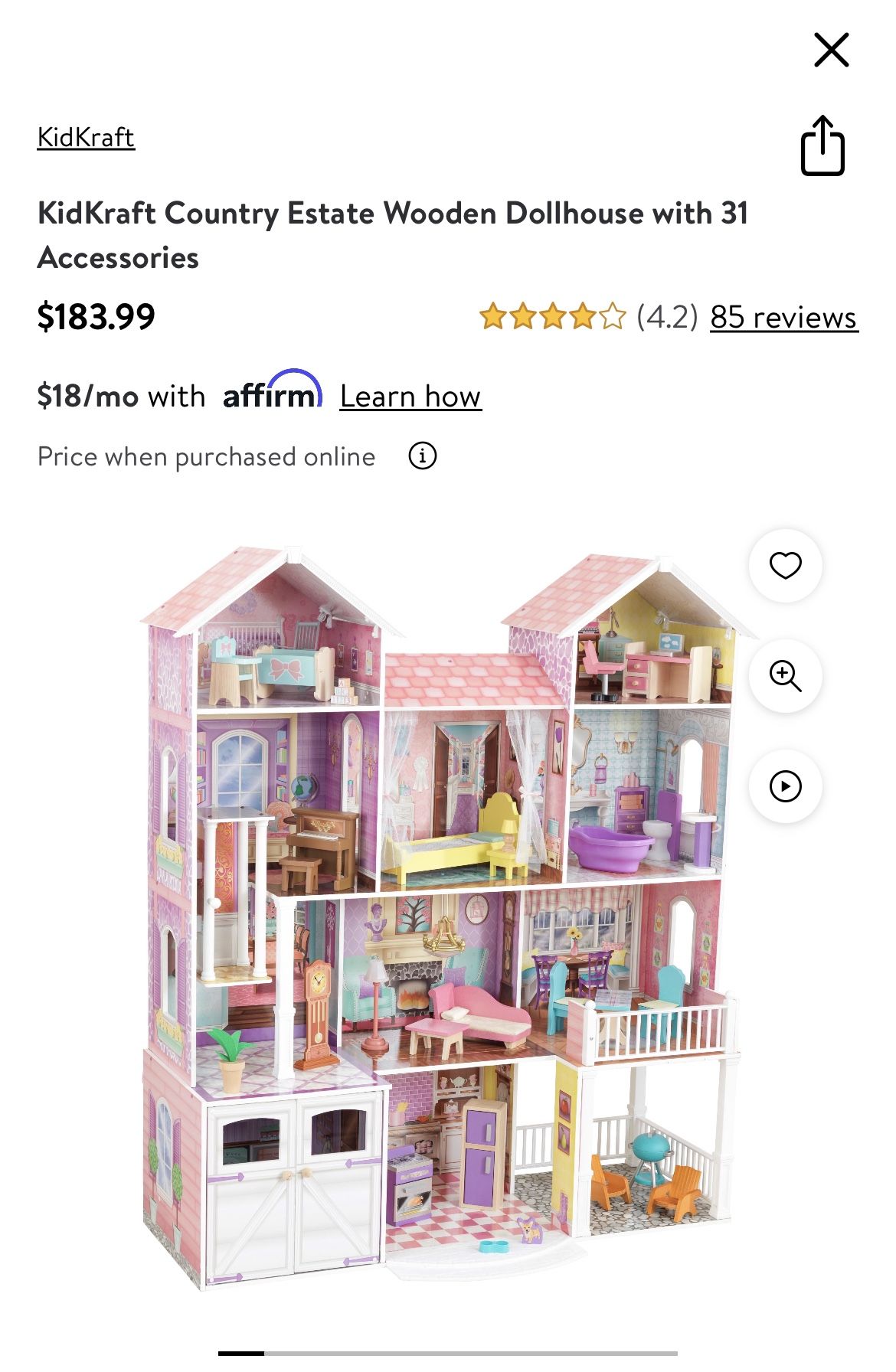Select the star rating icons
The height and width of the screenshot is (1372, 896).
click(552, 316)
